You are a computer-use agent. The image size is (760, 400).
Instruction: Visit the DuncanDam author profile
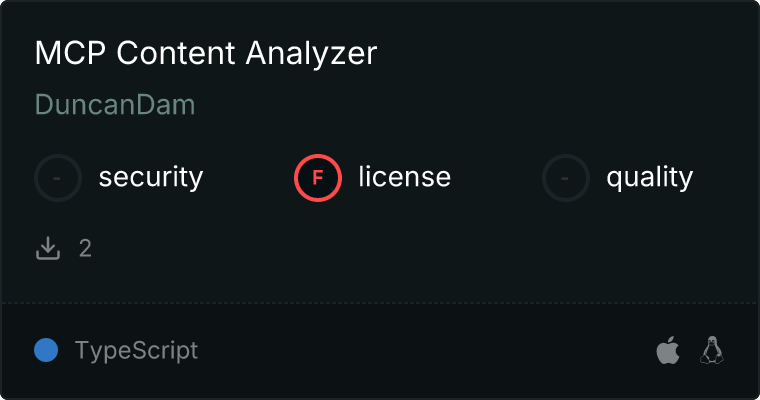point(115,105)
